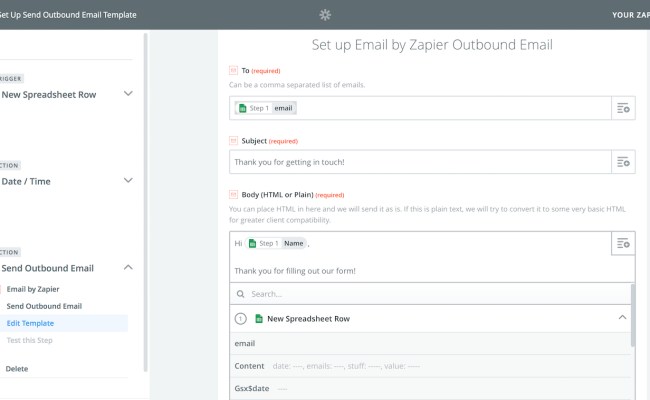
Task: Click the Body text area
Action: (420, 257)
